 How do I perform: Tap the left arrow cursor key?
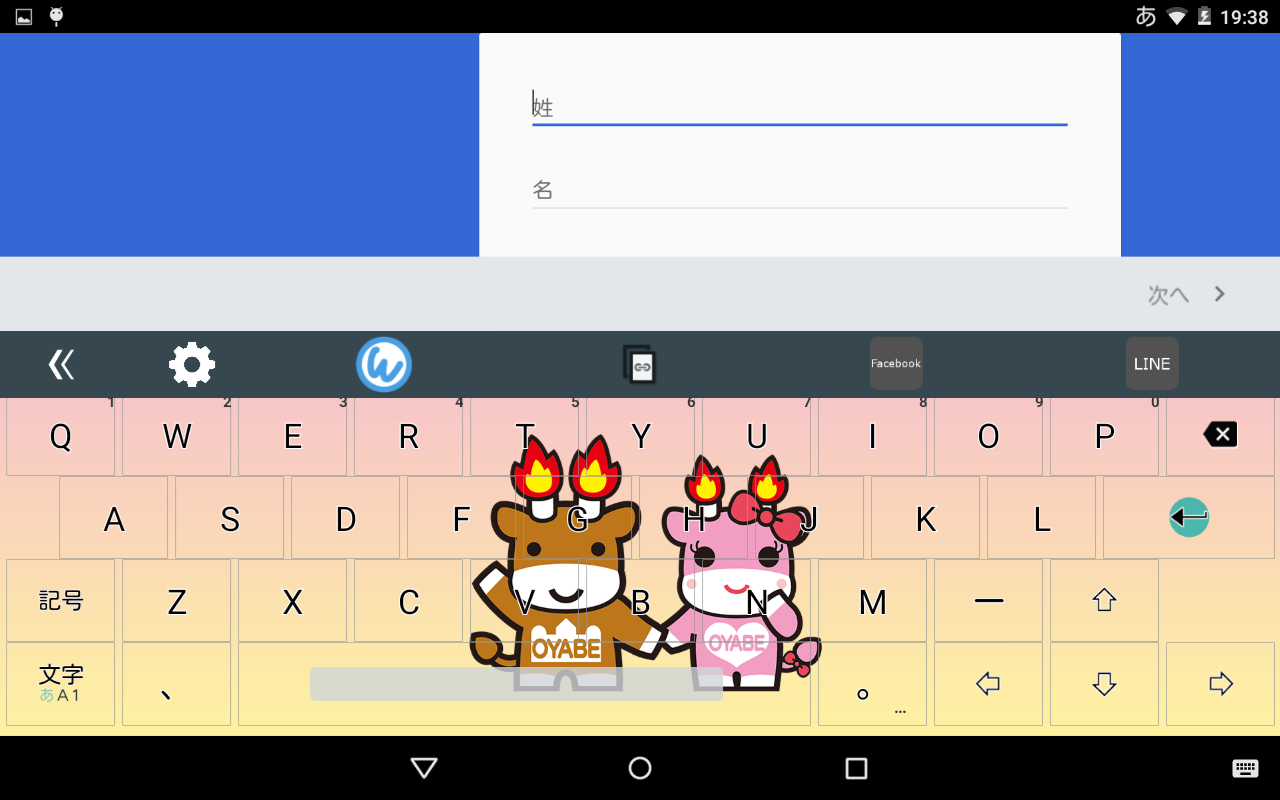coord(988,684)
